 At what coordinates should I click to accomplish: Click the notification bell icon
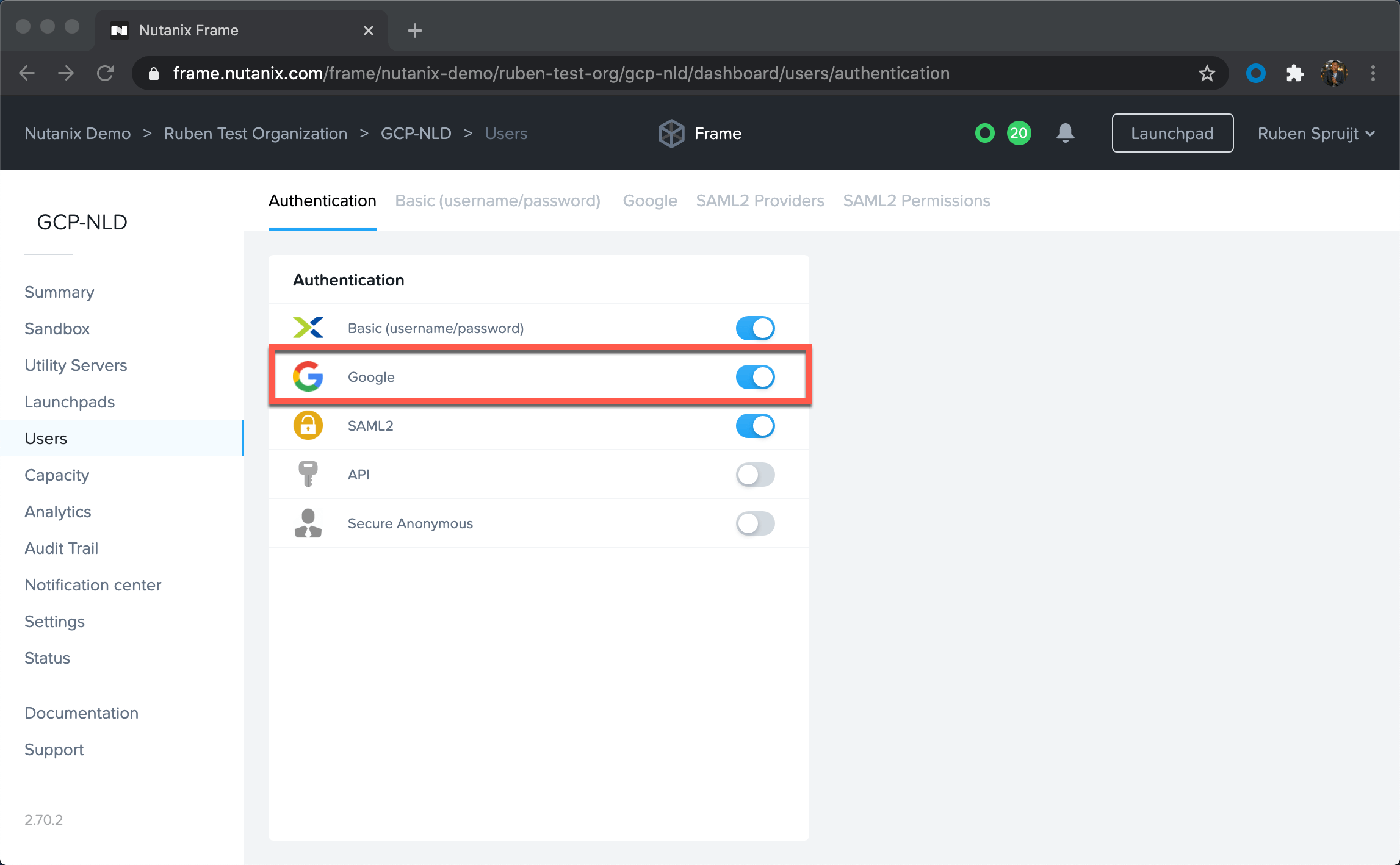point(1065,133)
